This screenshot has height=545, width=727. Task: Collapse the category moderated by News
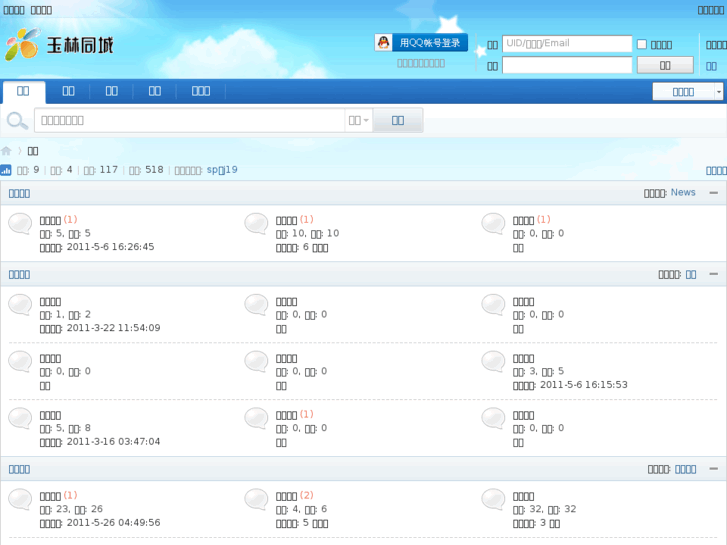(x=714, y=192)
